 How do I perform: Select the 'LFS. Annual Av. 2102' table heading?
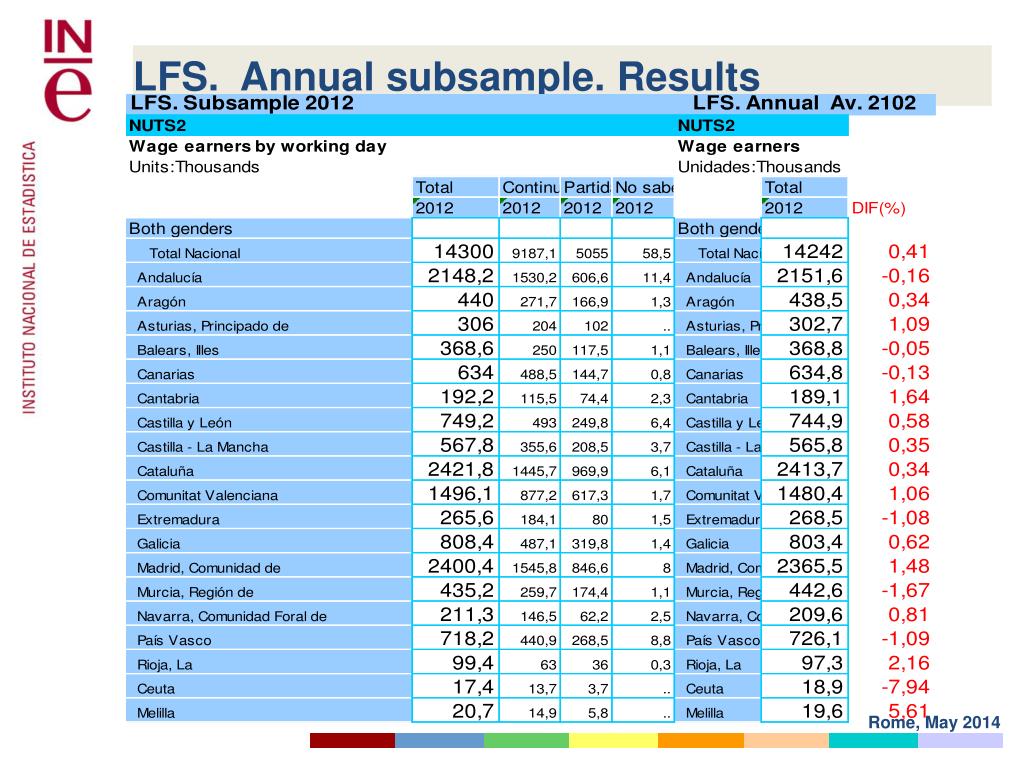(805, 103)
